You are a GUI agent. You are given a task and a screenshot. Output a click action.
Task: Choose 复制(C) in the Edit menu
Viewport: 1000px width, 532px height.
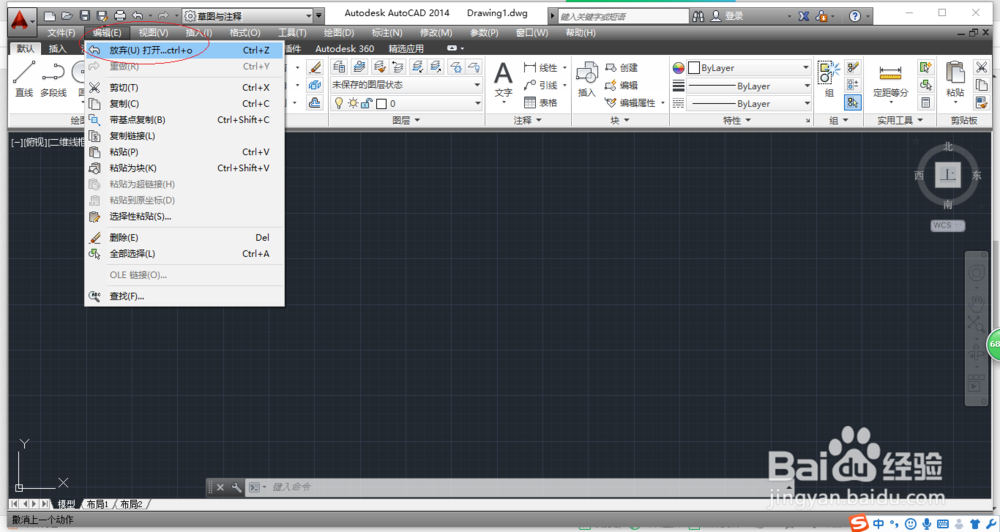(184, 103)
